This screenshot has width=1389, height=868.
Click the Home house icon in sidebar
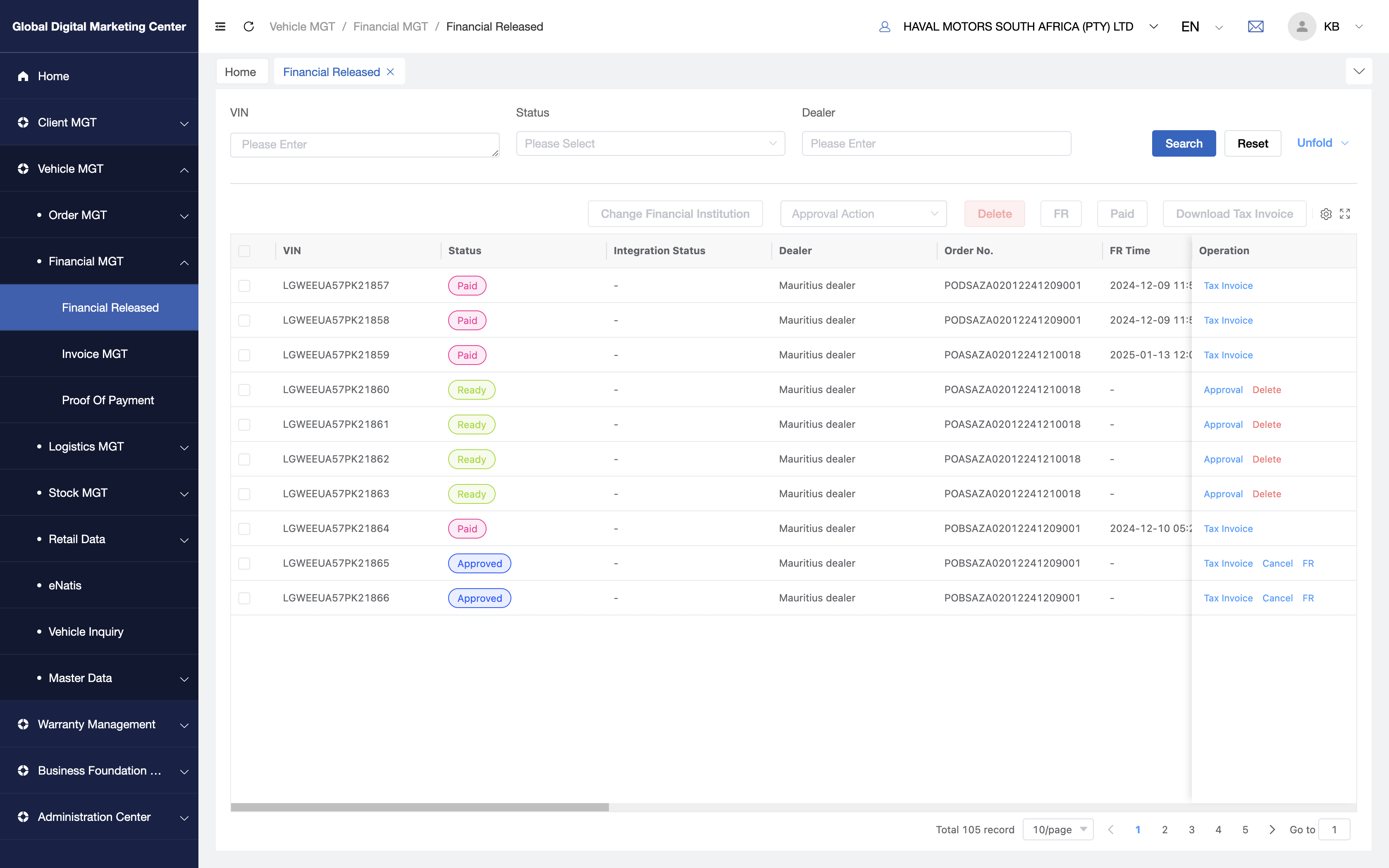pos(23,76)
